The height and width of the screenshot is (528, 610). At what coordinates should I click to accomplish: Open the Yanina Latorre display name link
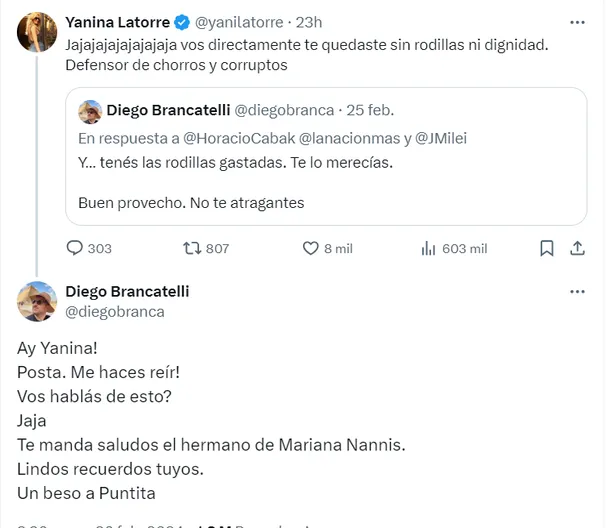click(x=113, y=21)
